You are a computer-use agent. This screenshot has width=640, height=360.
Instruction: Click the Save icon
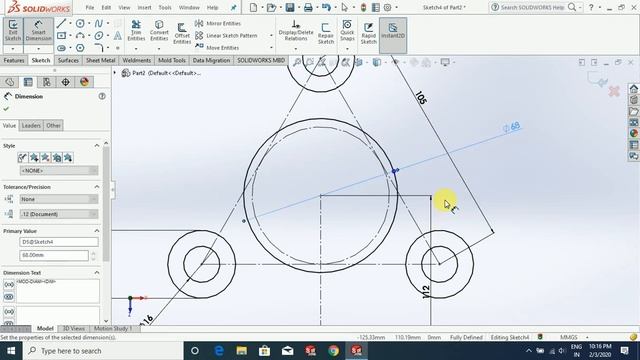click(x=290, y=7)
